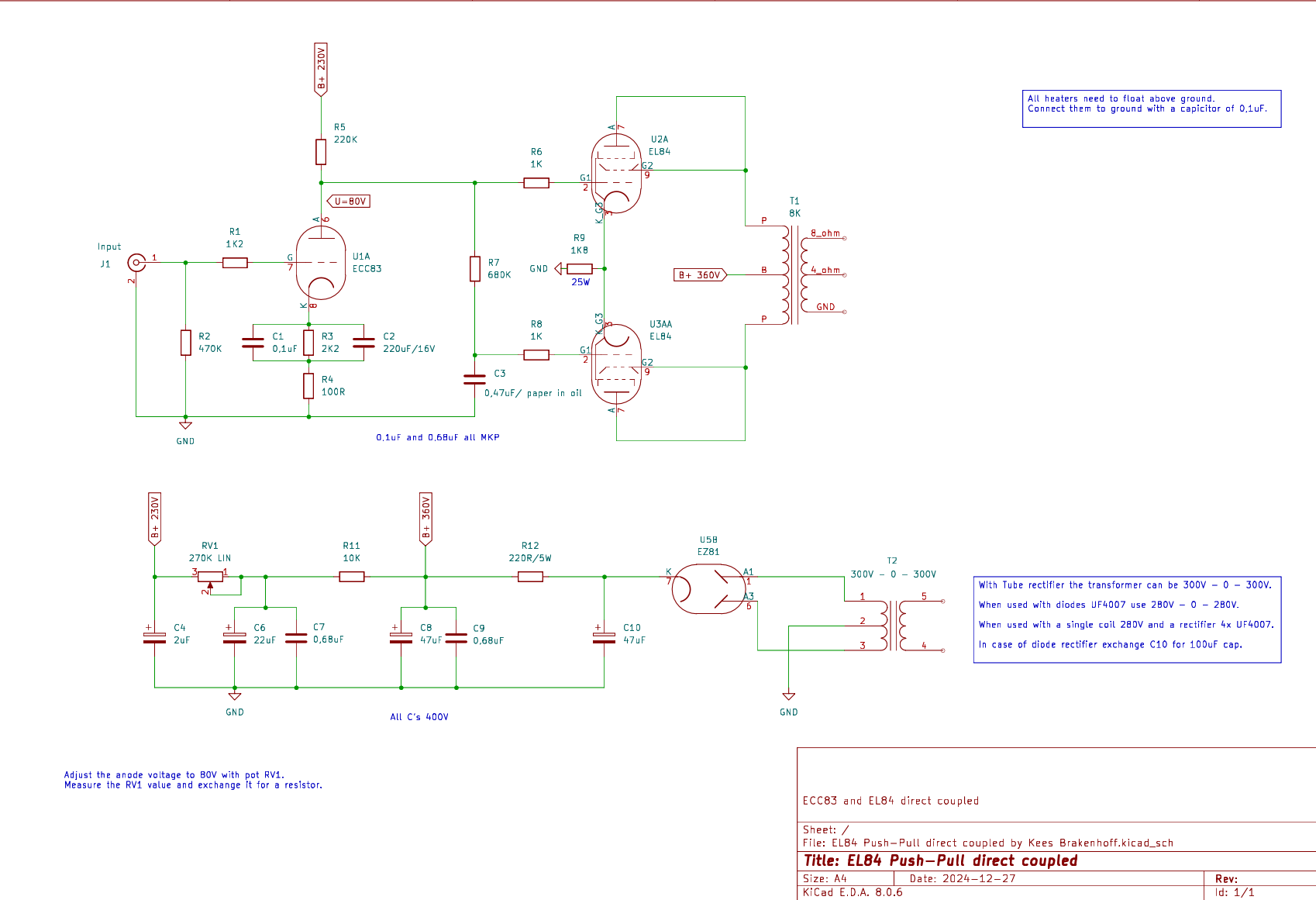
Task: Click the '8_ohm' output terminal label
Action: tap(825, 233)
